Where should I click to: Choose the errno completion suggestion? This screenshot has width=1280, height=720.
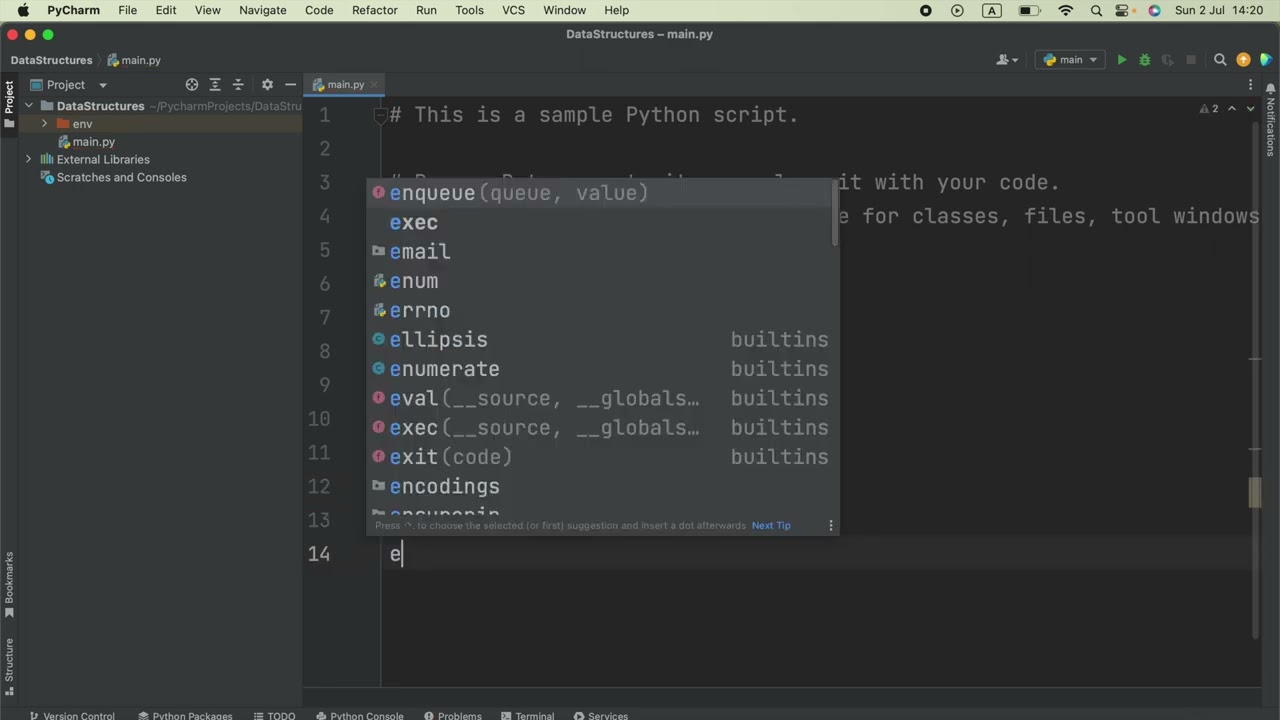600,310
